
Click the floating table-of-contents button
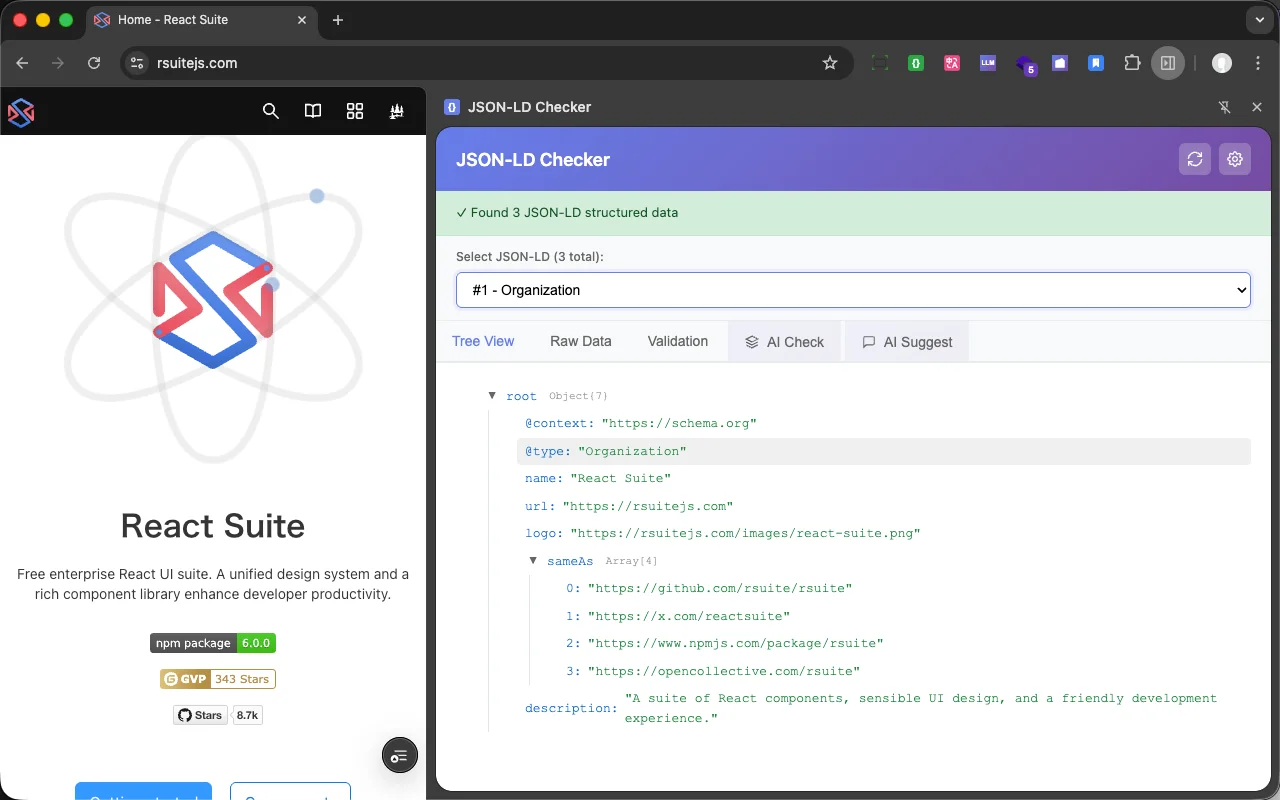click(x=400, y=756)
